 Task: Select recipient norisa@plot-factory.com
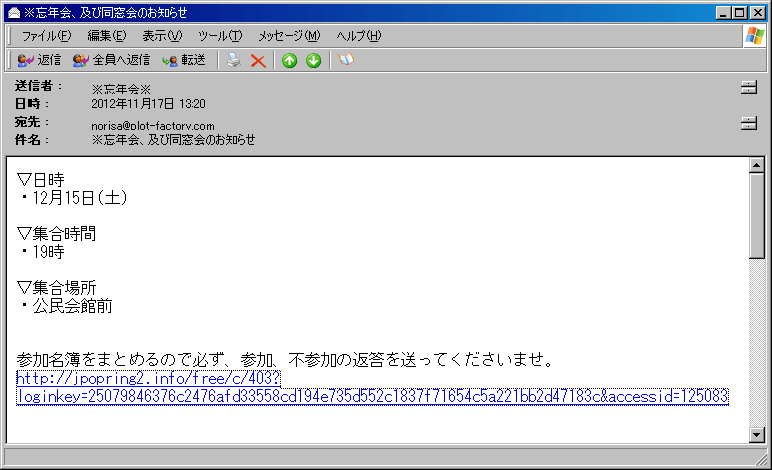pos(153,126)
